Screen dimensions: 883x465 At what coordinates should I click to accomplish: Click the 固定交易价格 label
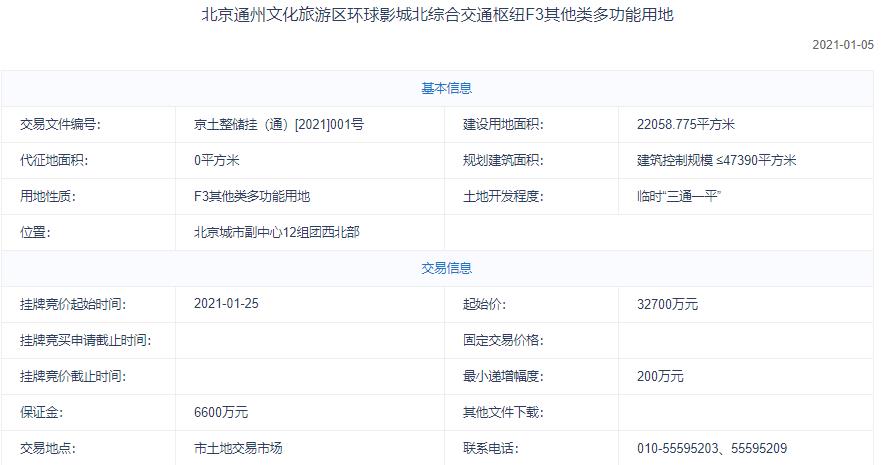tap(502, 340)
